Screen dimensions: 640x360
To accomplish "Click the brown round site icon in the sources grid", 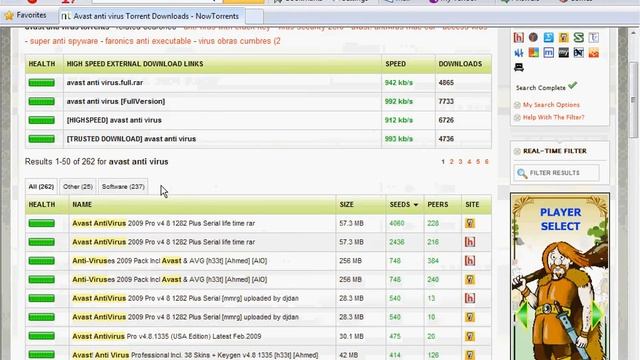I will pos(533,38).
